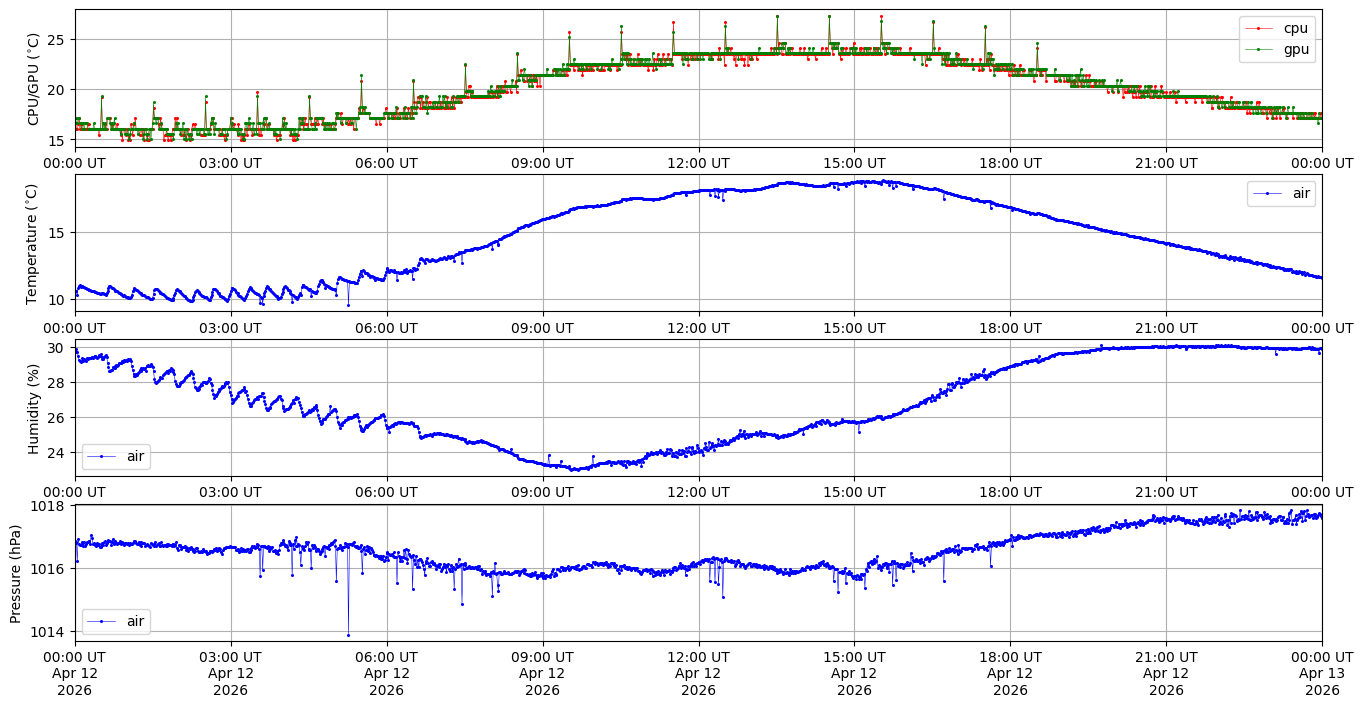Click the Humidity (%) y-axis label
Viewport: 1363px width, 707px height.
(x=33, y=408)
